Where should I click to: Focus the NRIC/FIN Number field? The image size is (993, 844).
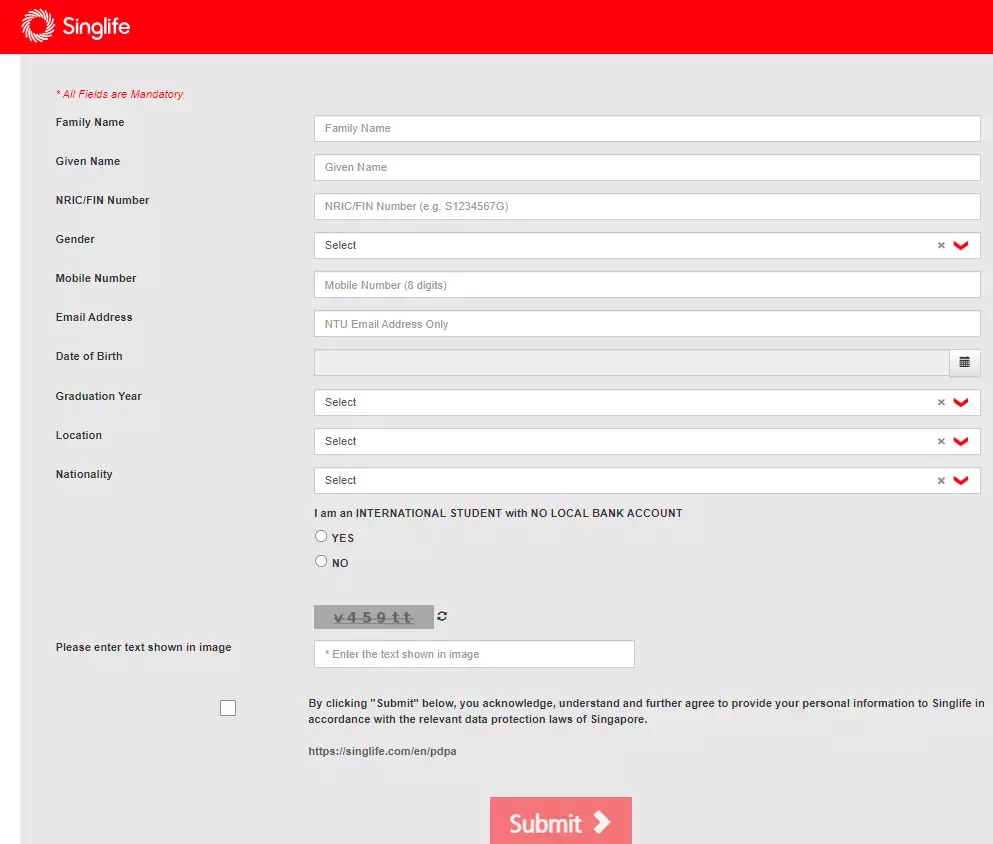point(647,206)
